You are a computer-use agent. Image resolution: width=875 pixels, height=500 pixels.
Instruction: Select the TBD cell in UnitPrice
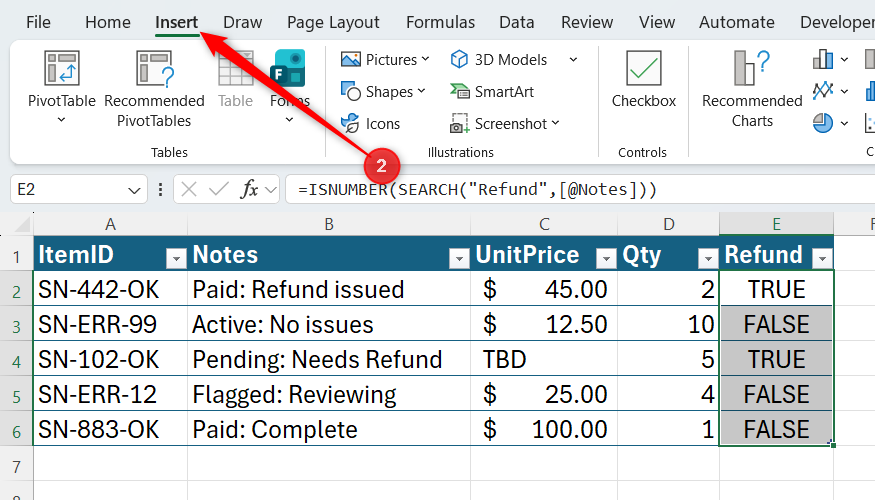coord(544,359)
